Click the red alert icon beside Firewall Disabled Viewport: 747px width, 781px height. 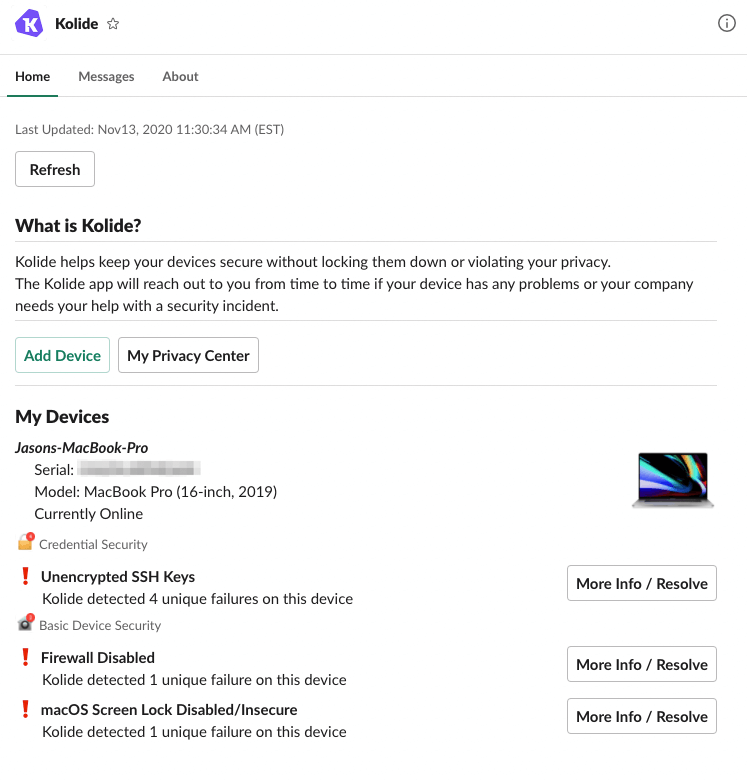tap(26, 658)
